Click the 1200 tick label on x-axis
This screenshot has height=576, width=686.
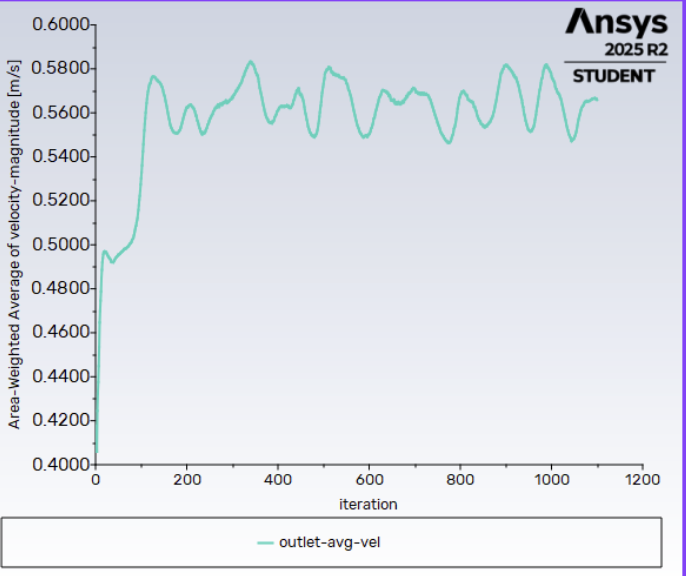pos(642,480)
